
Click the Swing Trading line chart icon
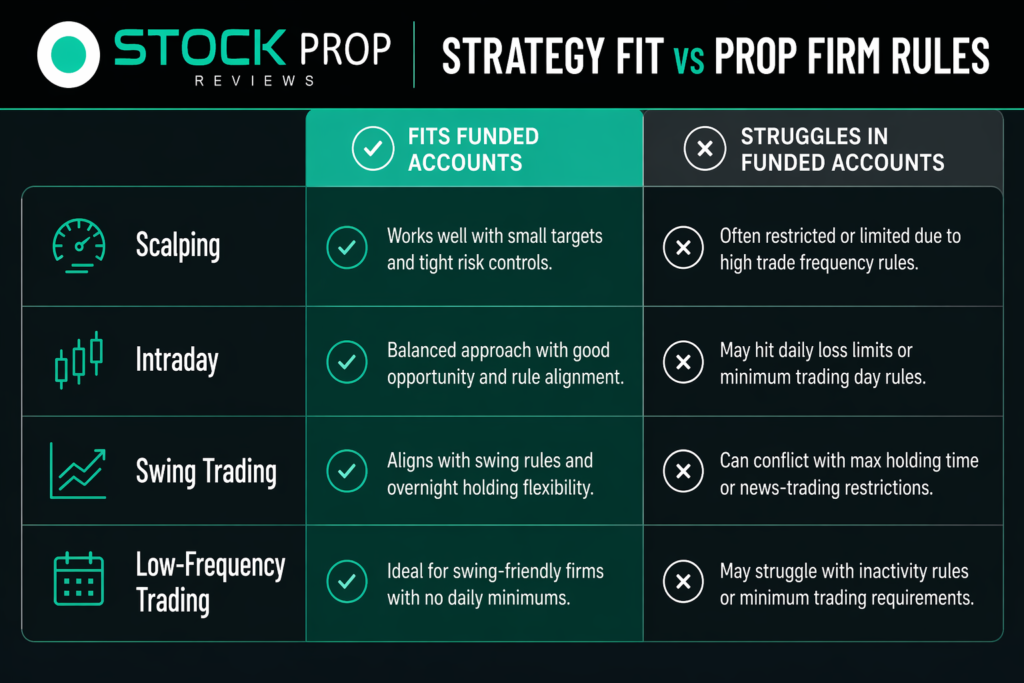pyautogui.click(x=78, y=471)
